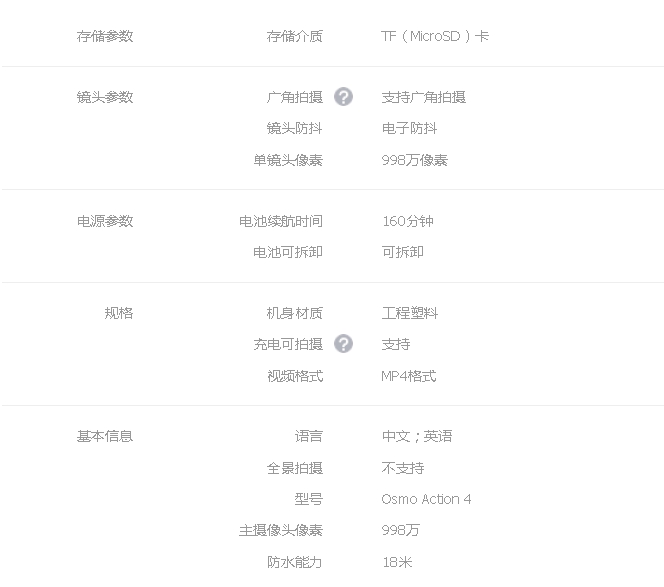Image resolution: width=664 pixels, height=587 pixels.
Task: Select the 支持广角拍摄 value text
Action: pos(423,97)
